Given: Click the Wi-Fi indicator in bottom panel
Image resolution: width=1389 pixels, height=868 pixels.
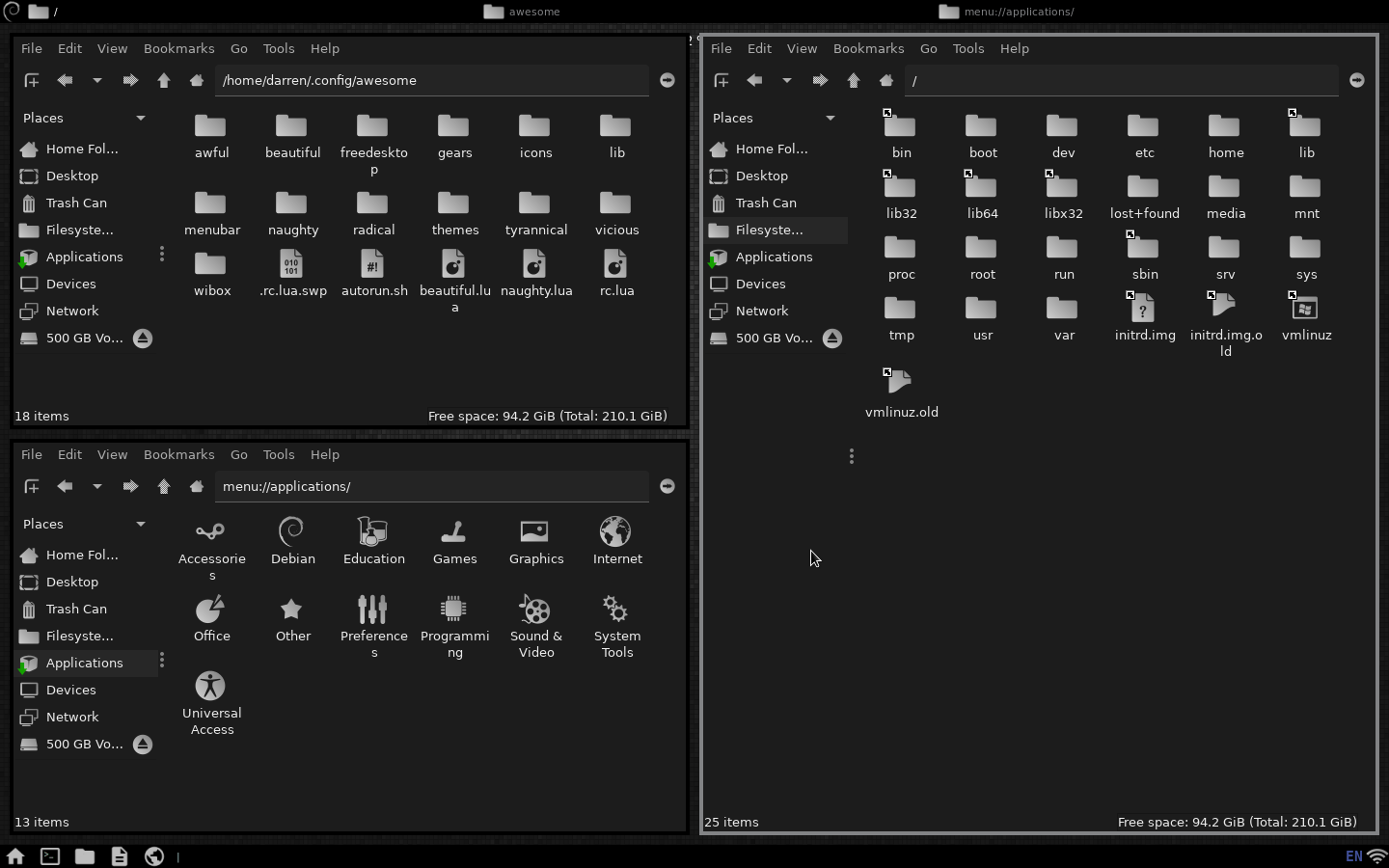Looking at the screenshot, I should 1377,856.
